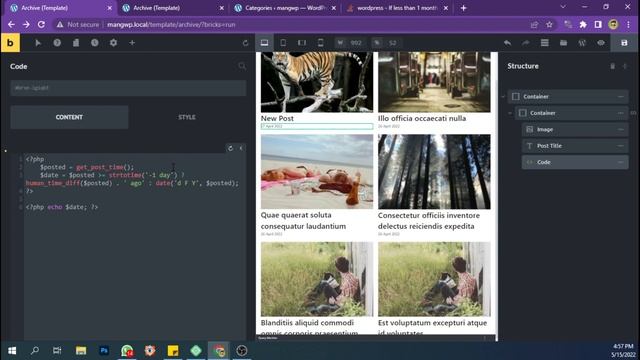The width and height of the screenshot is (640, 360).
Task: Bookmark this page with star icon
Action: pos(549,24)
